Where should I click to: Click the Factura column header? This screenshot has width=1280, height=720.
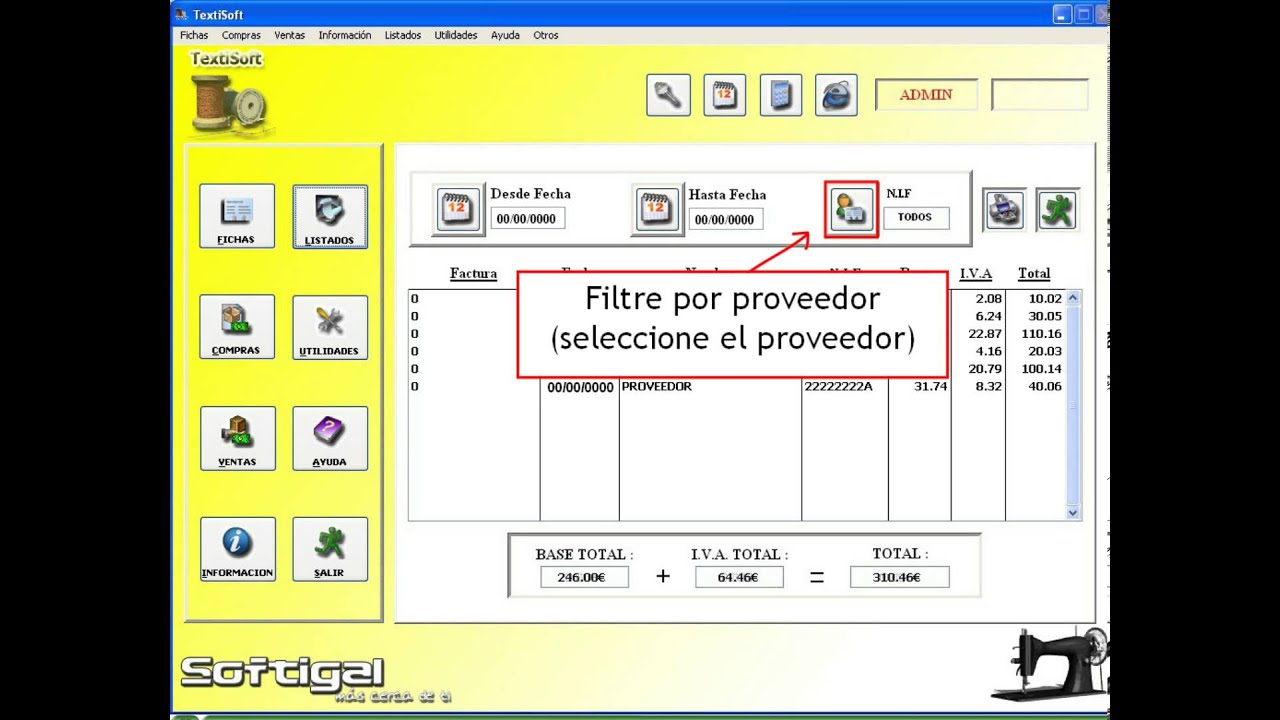pos(473,274)
